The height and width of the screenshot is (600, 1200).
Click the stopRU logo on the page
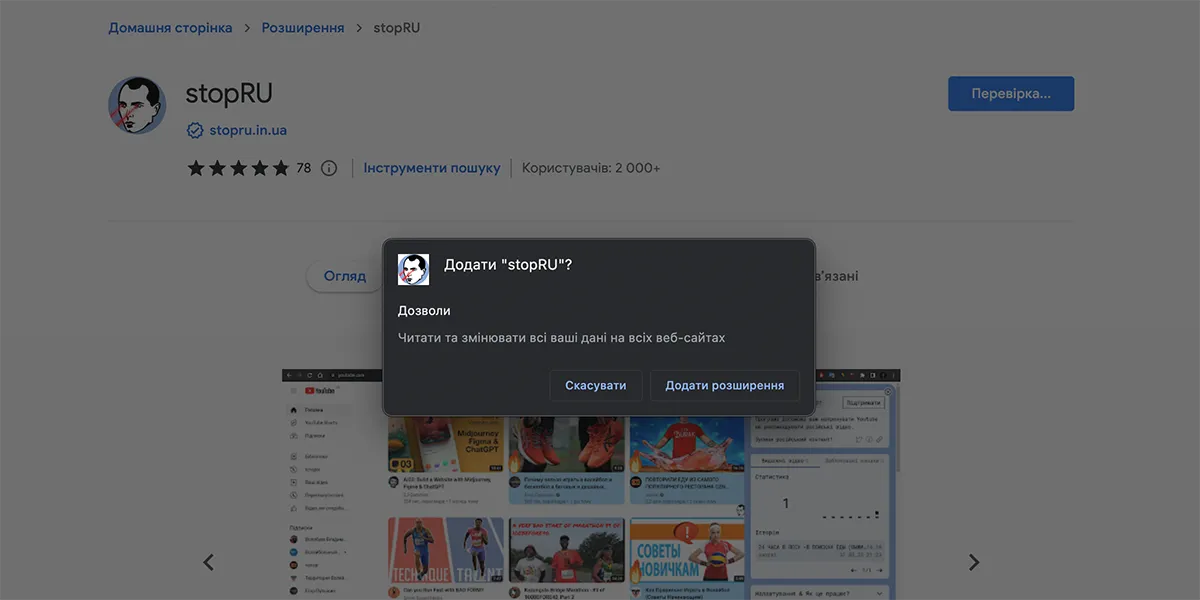[137, 105]
